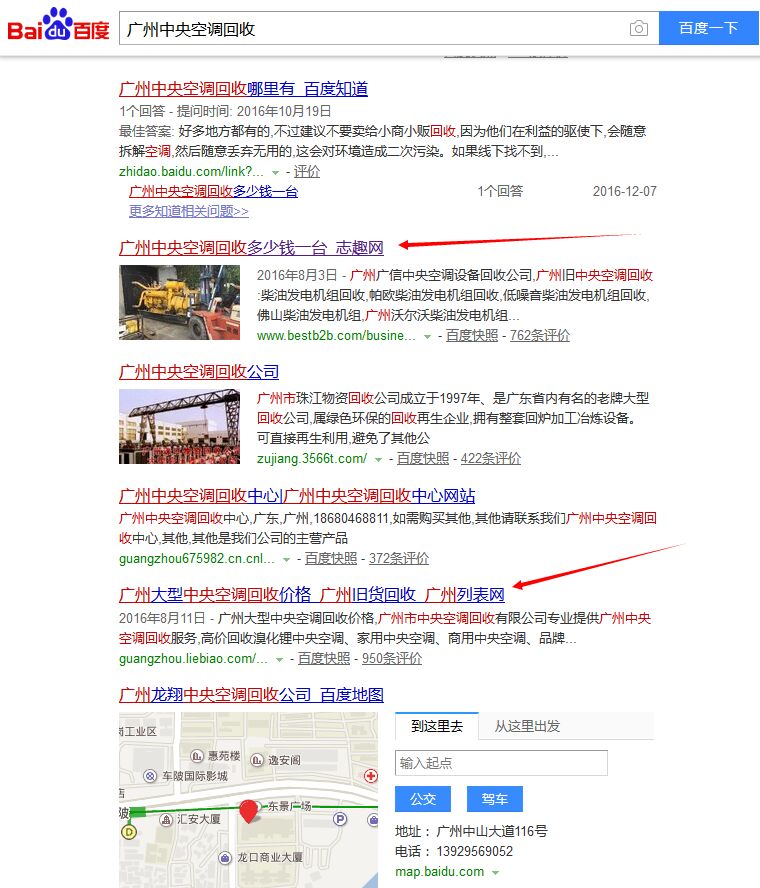Click 评价 link under zhidao result

click(x=307, y=172)
